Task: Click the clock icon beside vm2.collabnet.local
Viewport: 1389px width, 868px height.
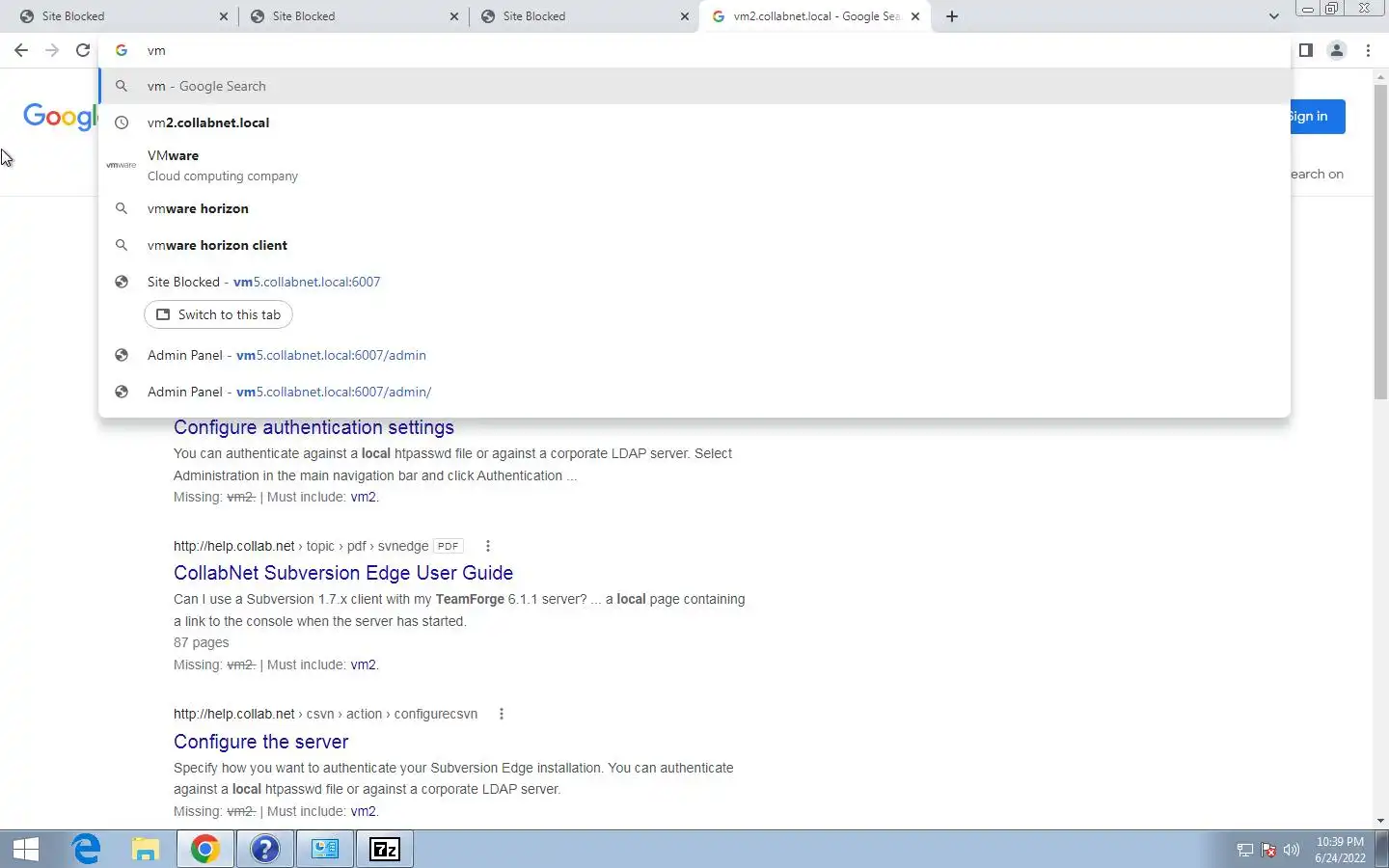Action: coord(122,122)
